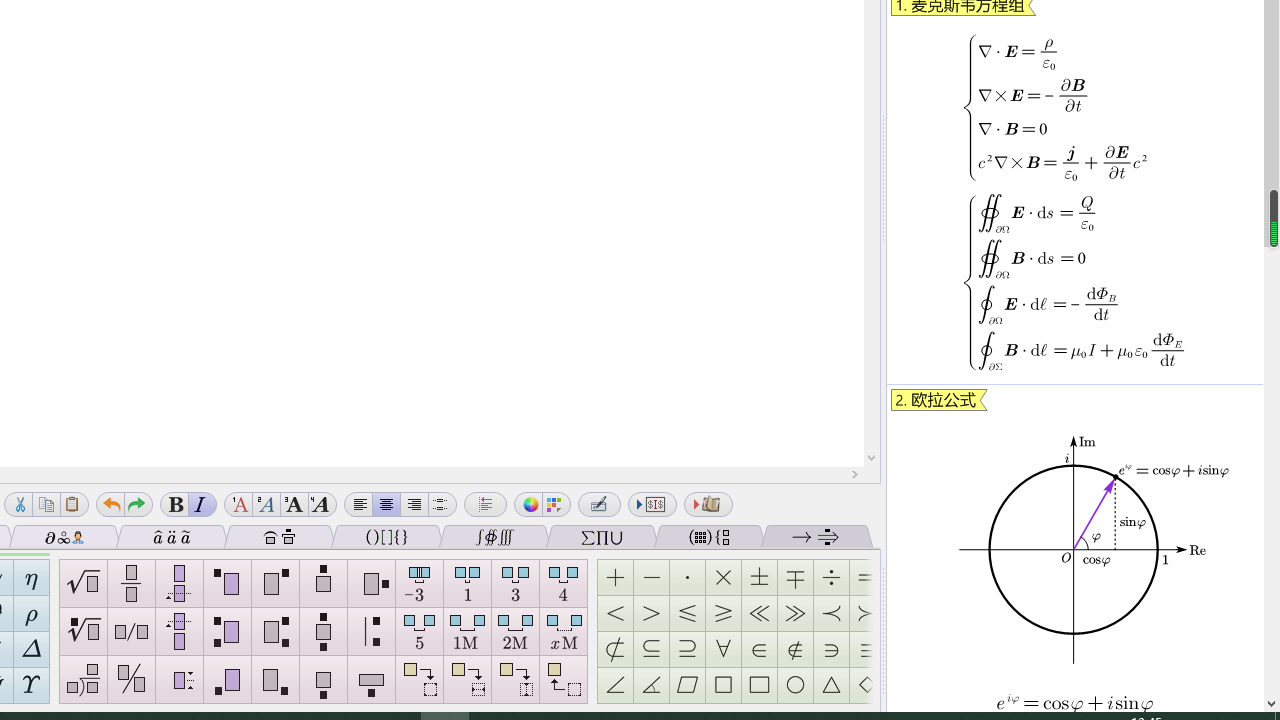Click the Paste clipboard icon
Image resolution: width=1280 pixels, height=720 pixels.
(x=72, y=505)
